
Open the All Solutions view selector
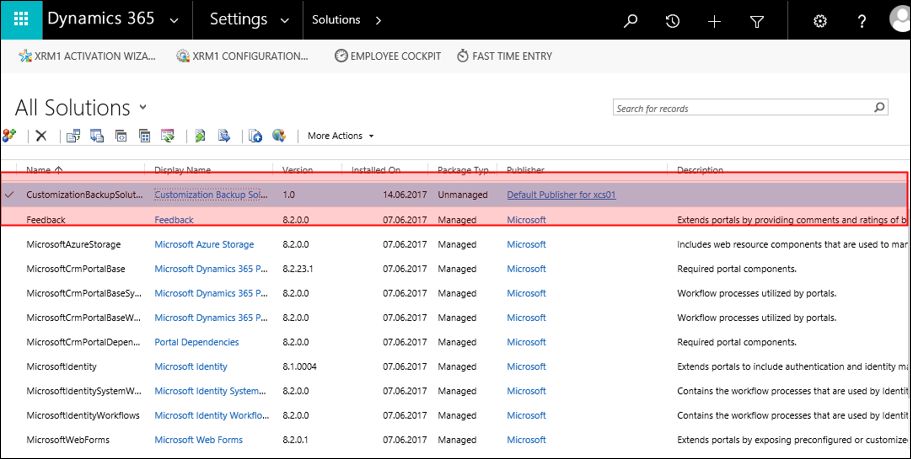pyautogui.click(x=143, y=107)
